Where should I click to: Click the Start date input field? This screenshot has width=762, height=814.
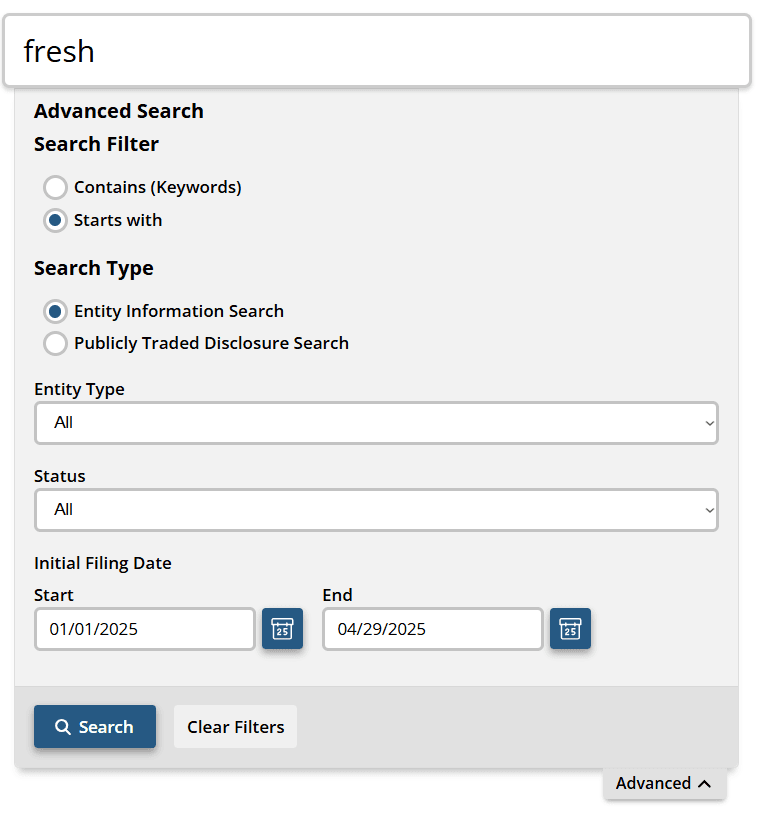click(x=145, y=629)
